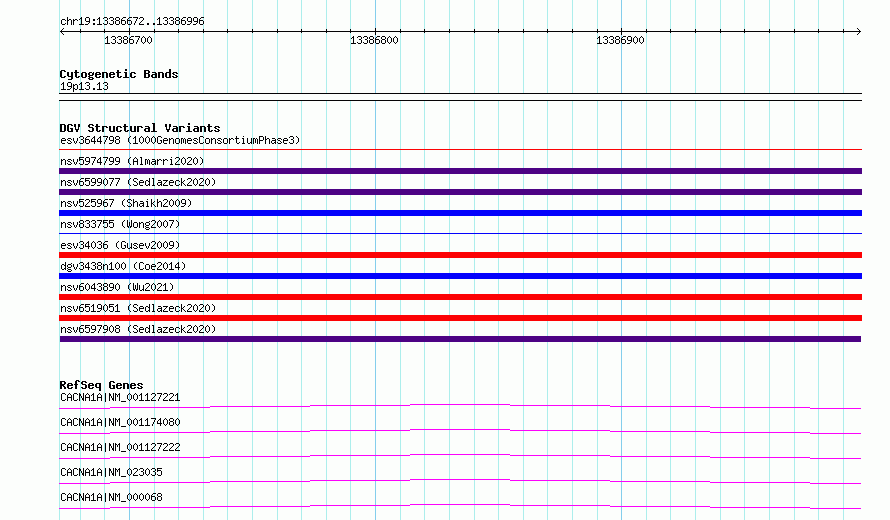
Task: Open variant nsv833755 (Wong2007)
Action: coord(120,224)
